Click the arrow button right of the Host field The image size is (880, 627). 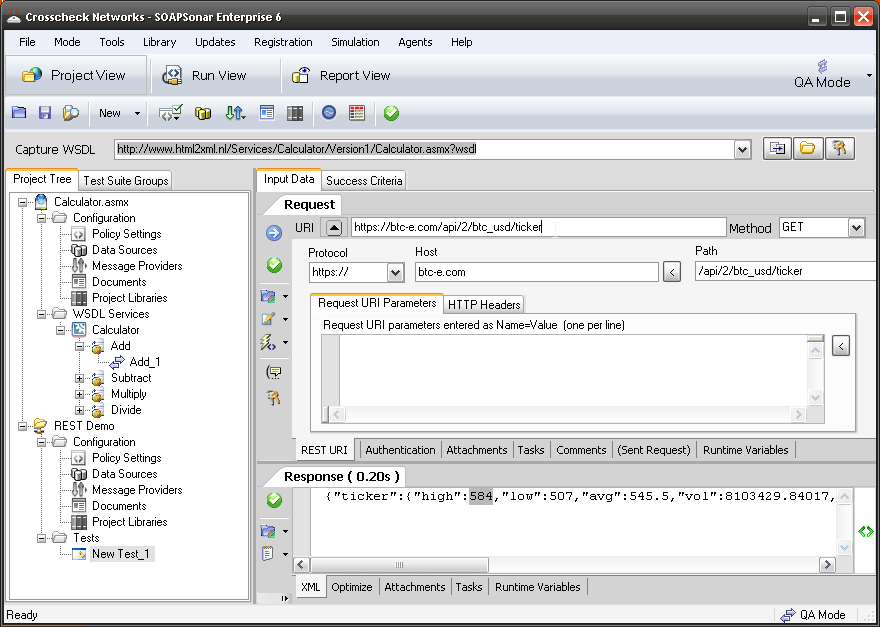(x=672, y=272)
